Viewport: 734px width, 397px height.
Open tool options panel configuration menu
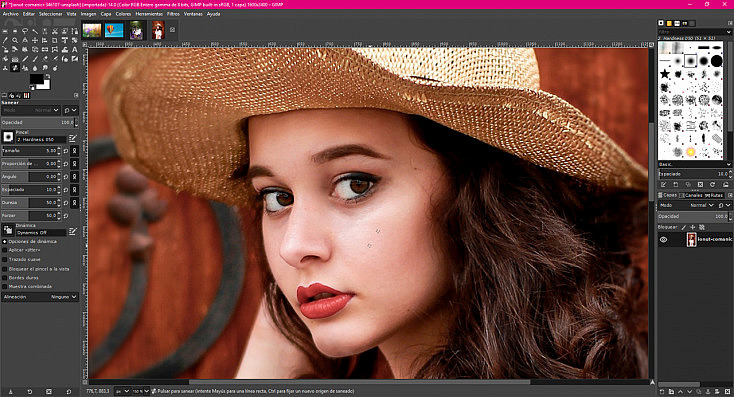tap(76, 95)
